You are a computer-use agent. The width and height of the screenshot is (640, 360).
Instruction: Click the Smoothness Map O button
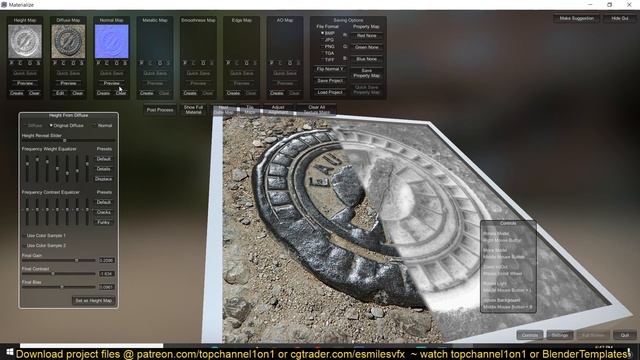[x=203, y=63]
